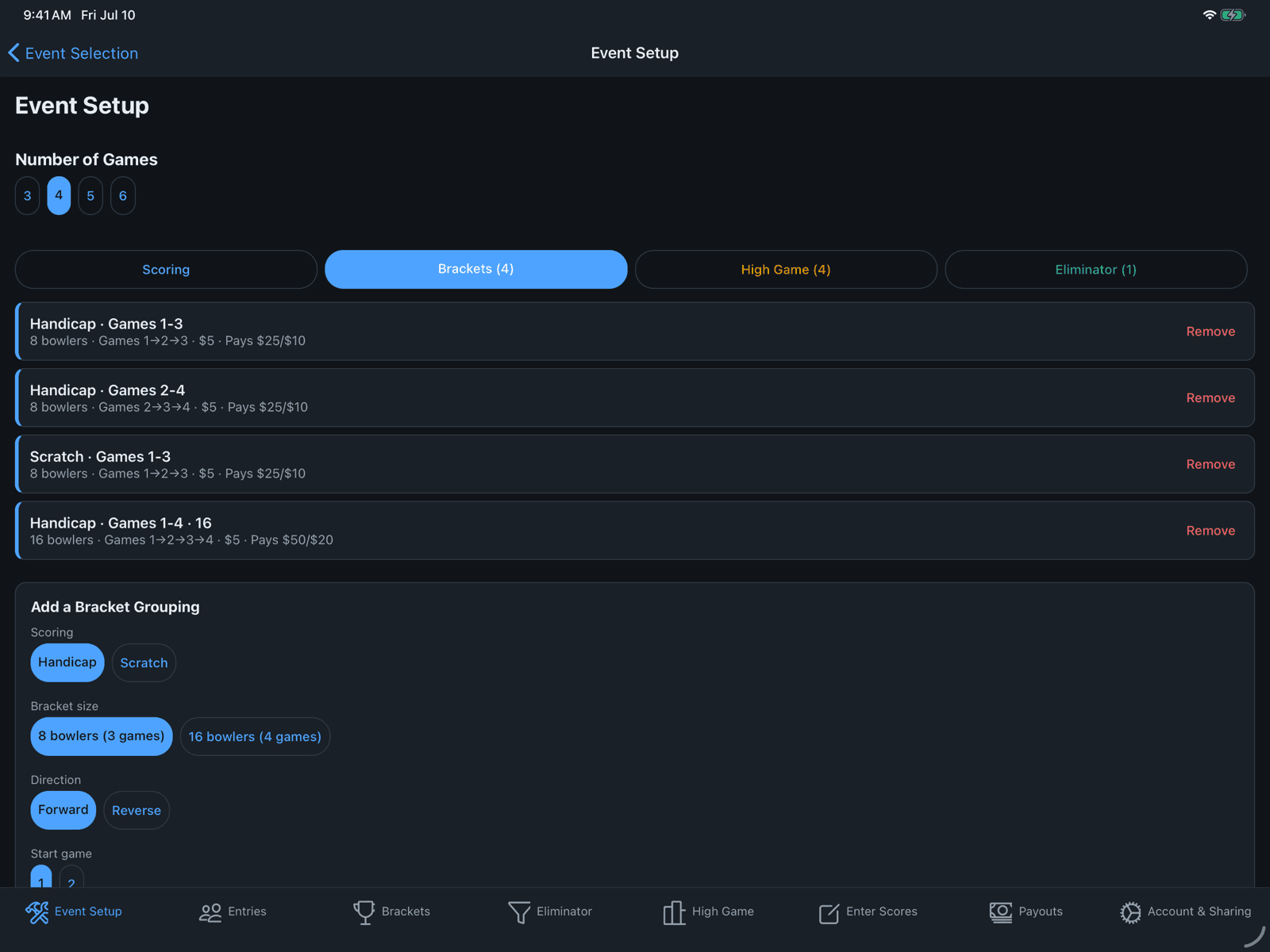Remove the Scratch Games 1-3 bracket
1270x952 pixels.
point(1210,464)
